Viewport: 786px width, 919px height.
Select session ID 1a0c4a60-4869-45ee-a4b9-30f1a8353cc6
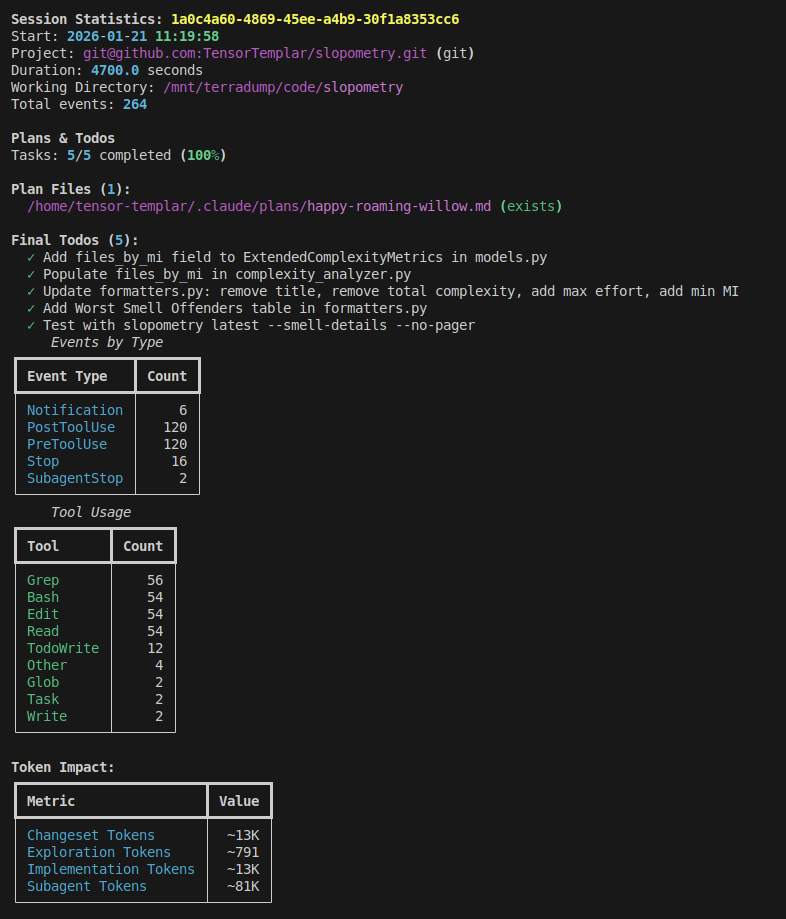pos(315,19)
